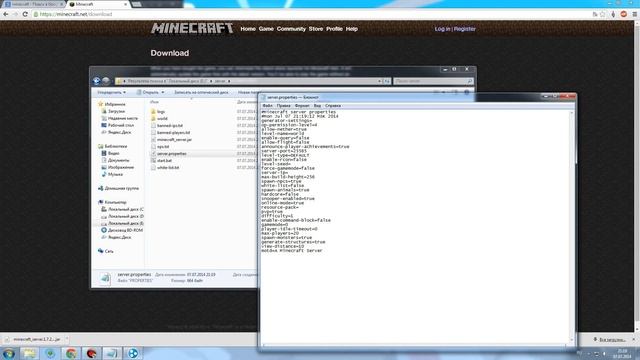This screenshot has width=640, height=360.
Task: Click the Chrome icon in taskbar
Action: (x=71, y=353)
